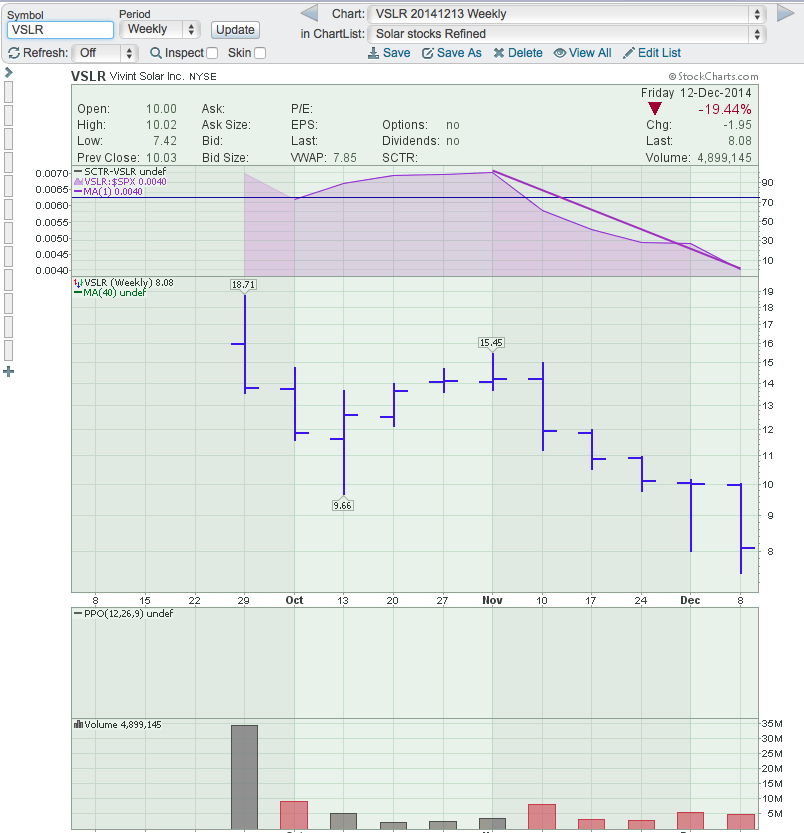Open the Period dropdown set to Weekly

[x=159, y=29]
